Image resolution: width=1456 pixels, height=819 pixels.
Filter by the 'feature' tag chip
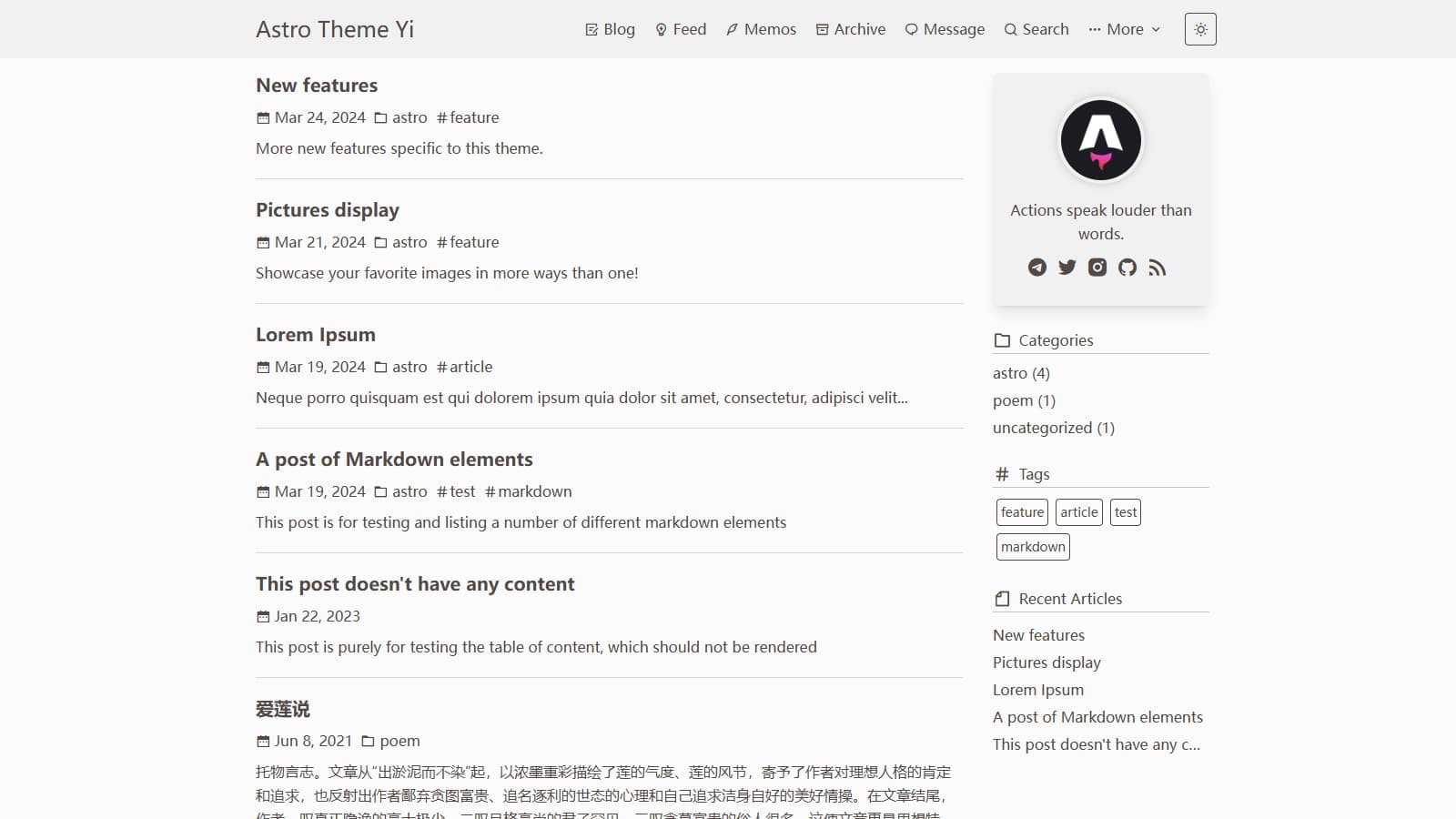click(x=1022, y=512)
